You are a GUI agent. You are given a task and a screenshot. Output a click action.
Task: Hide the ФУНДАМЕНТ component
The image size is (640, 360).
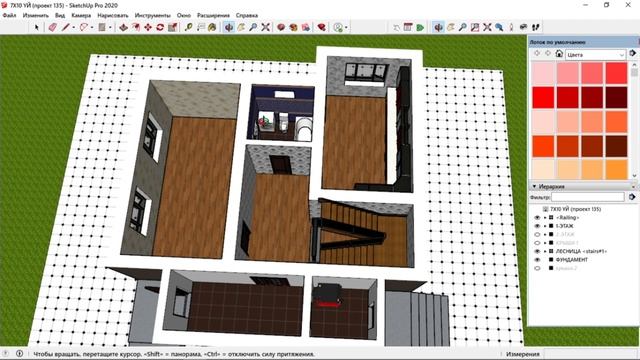537,260
